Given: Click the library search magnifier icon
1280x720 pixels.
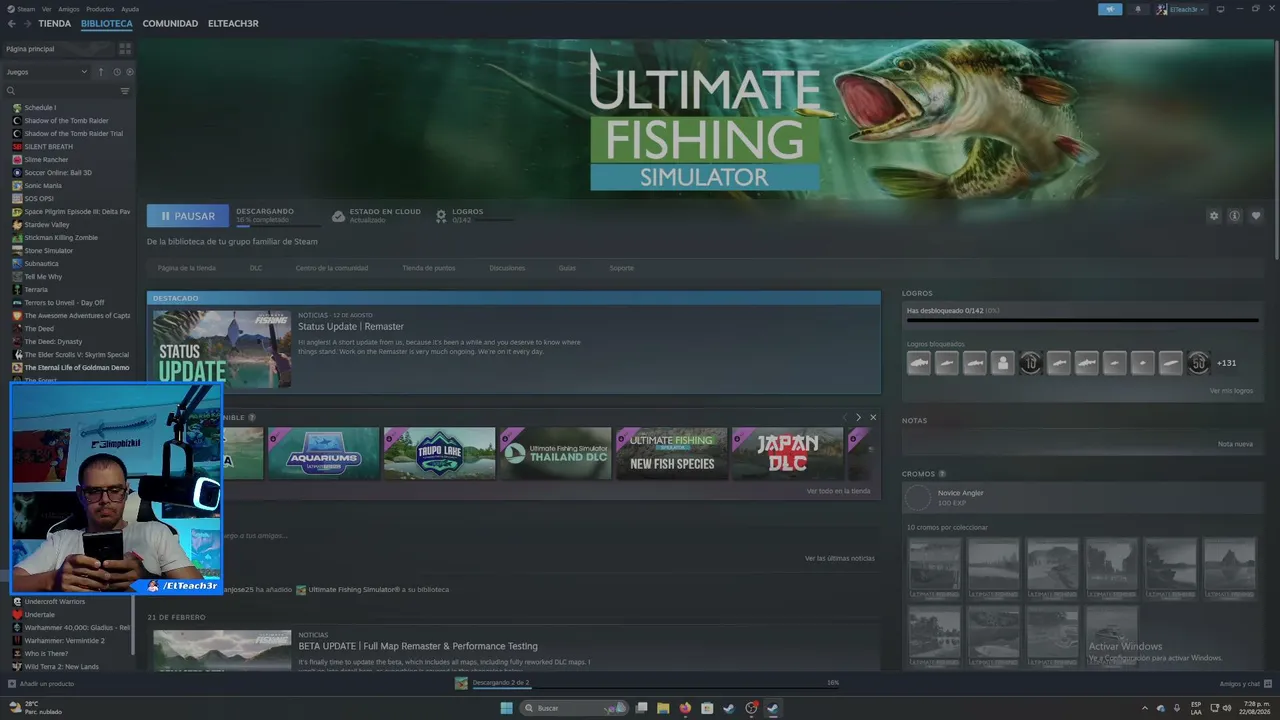Looking at the screenshot, I should pos(11,91).
